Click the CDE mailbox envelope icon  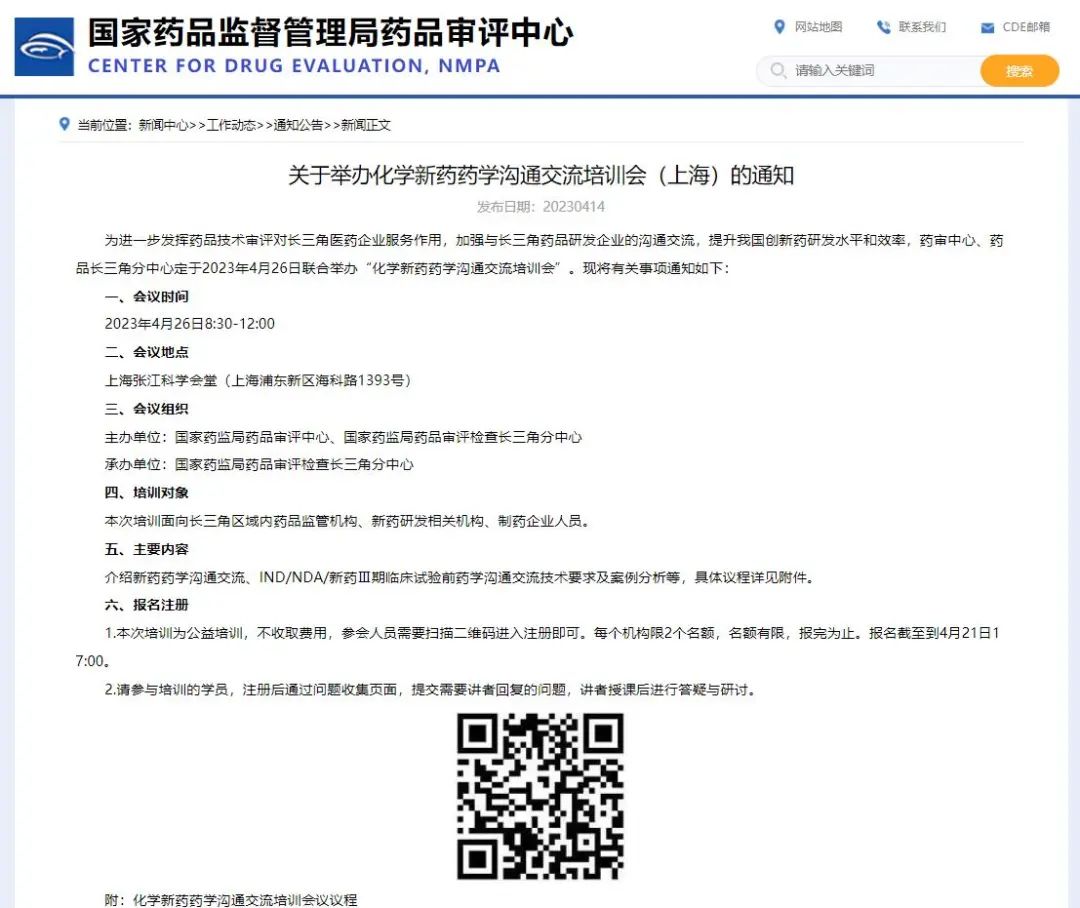(x=987, y=28)
